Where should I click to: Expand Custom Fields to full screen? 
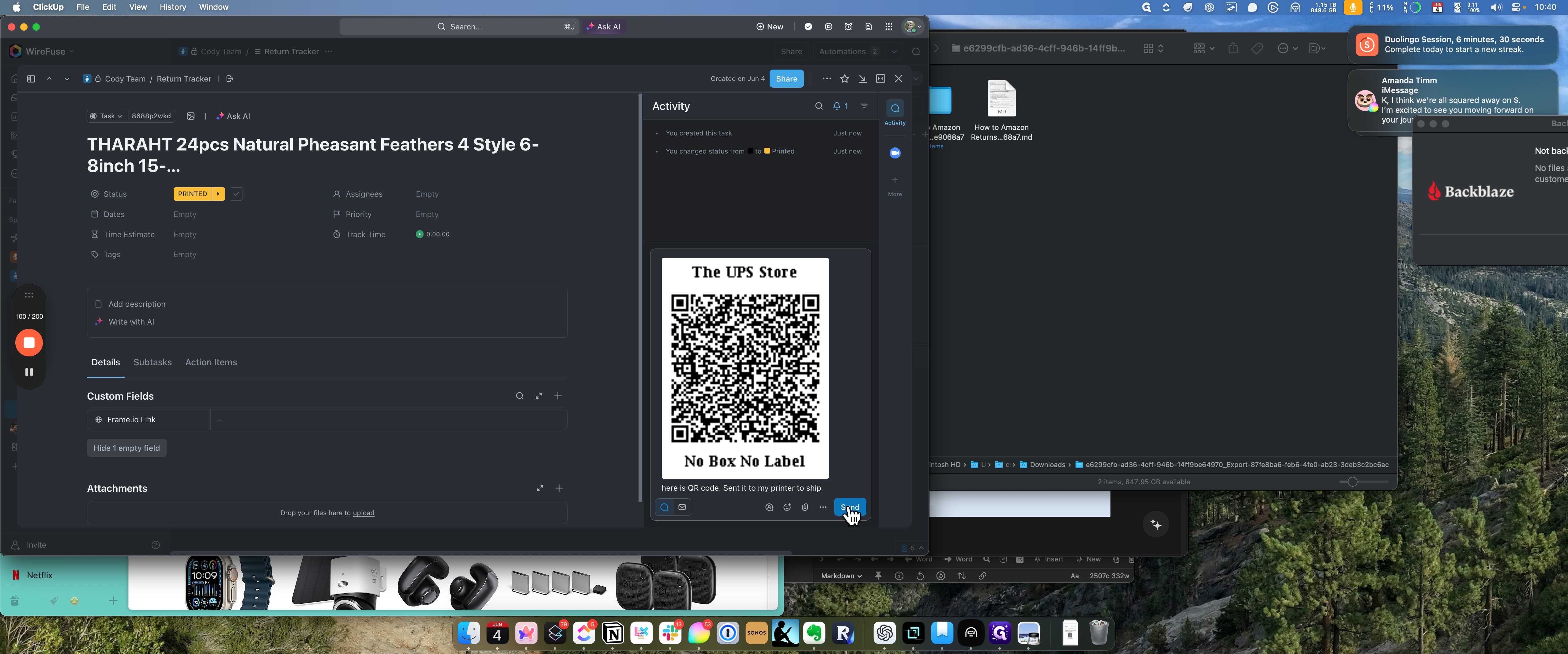coord(539,396)
